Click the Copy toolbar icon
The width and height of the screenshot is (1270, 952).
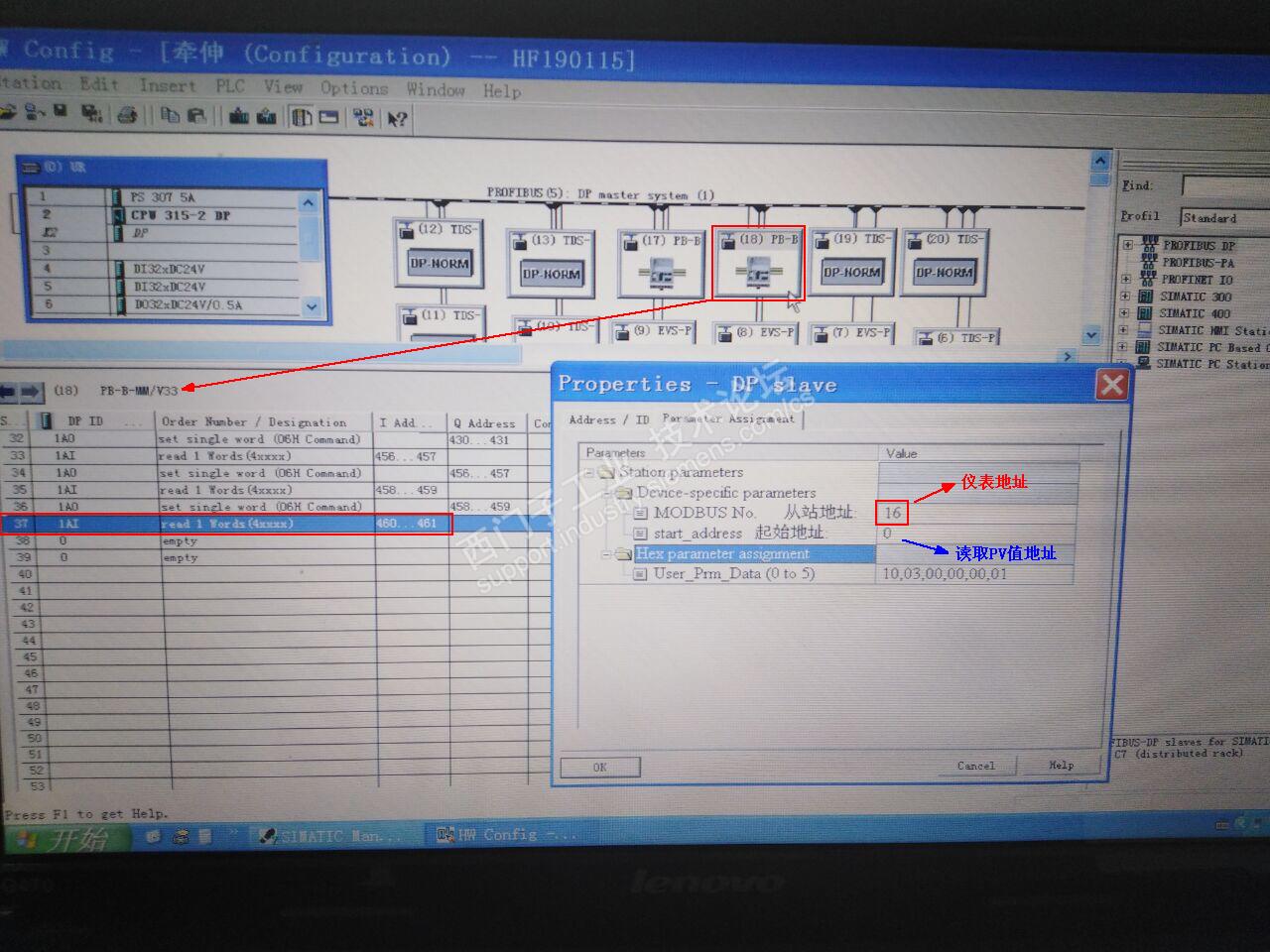pyautogui.click(x=170, y=116)
